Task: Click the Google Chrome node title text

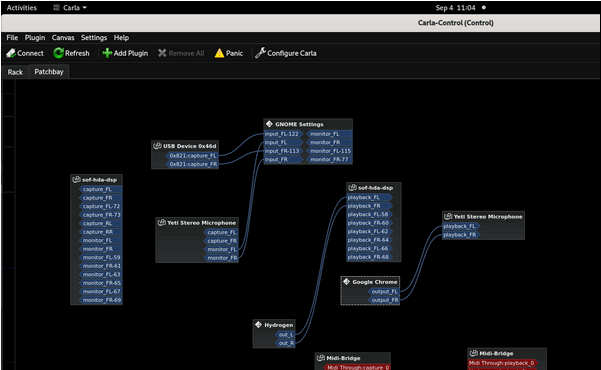Action: click(375, 282)
